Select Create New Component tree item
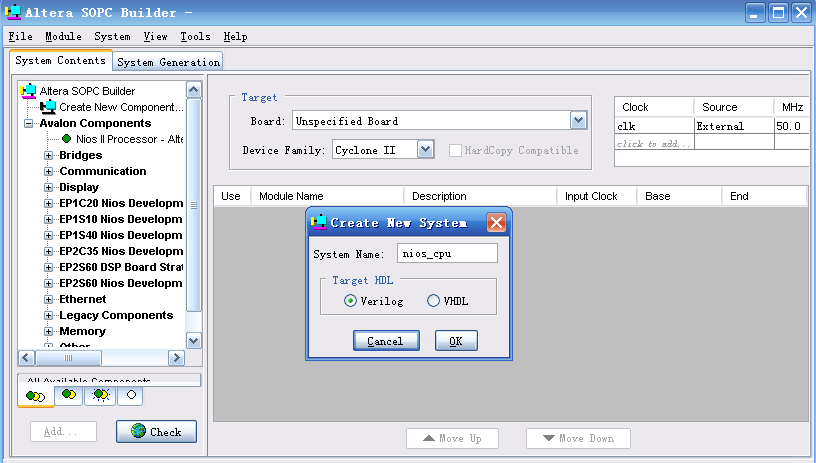The height and width of the screenshot is (463, 816). (121, 107)
